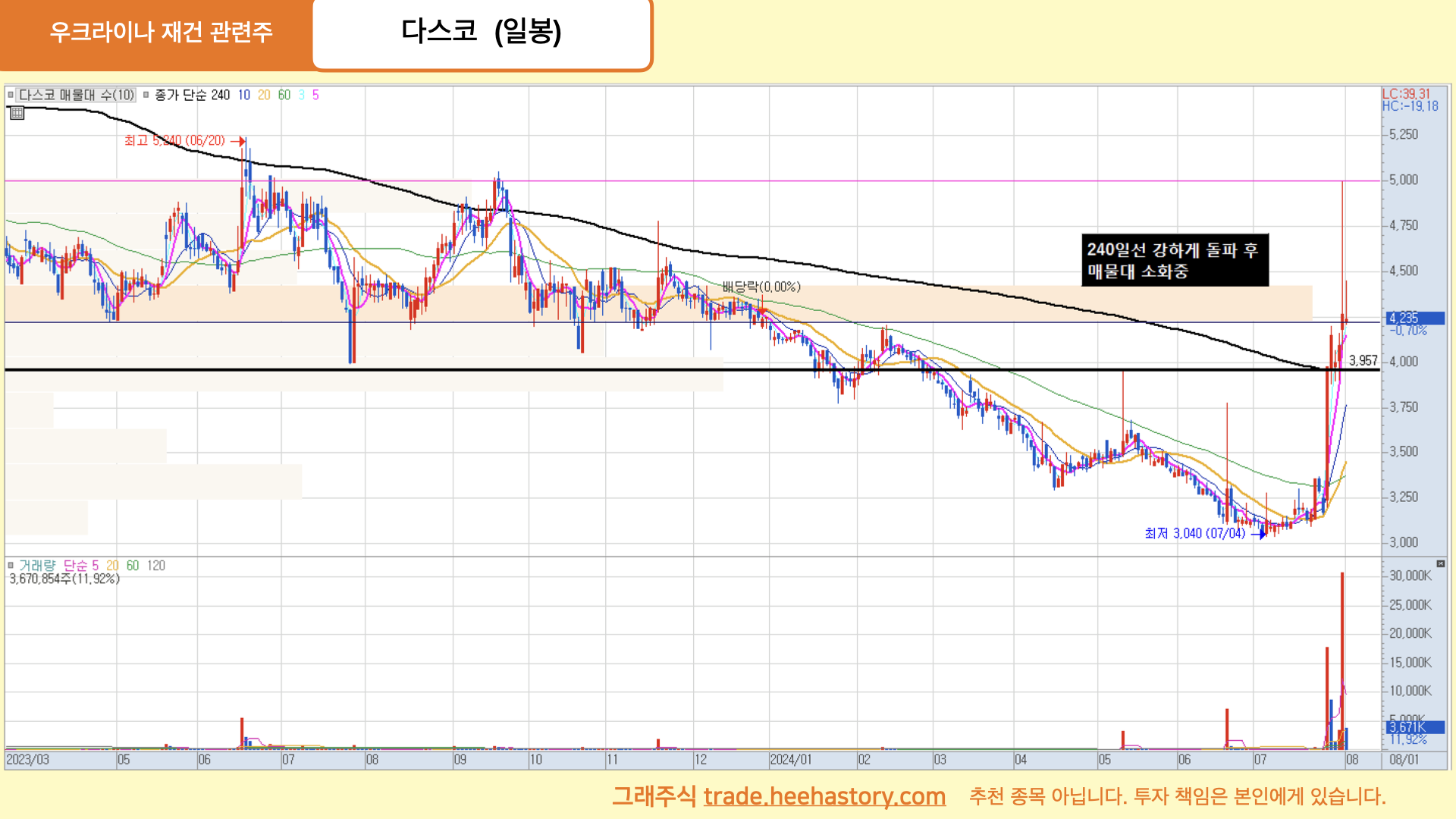Open the chart data grid icon
Viewport: 1456px width, 819px height.
click(x=17, y=114)
